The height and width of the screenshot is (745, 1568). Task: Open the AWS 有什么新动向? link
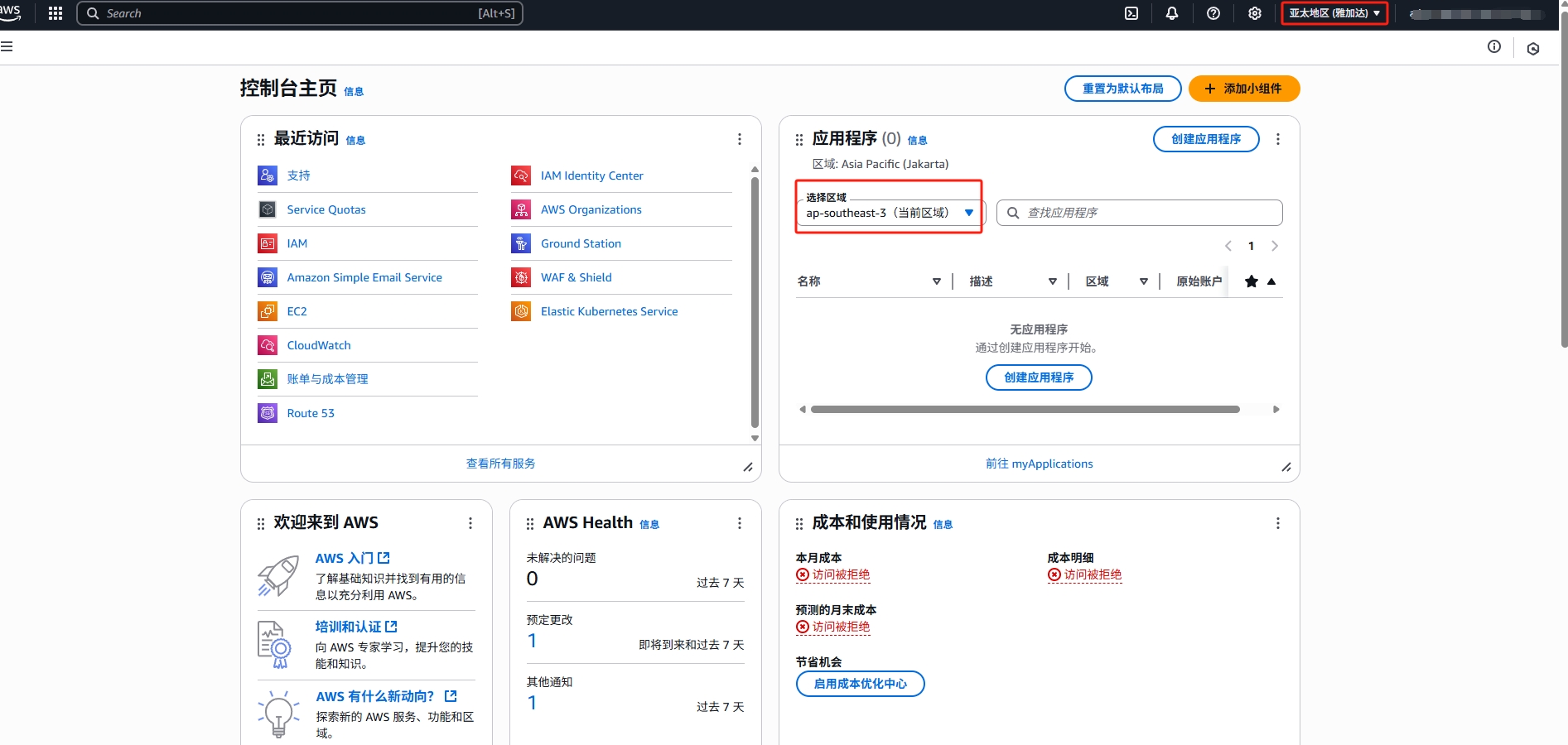tap(386, 697)
